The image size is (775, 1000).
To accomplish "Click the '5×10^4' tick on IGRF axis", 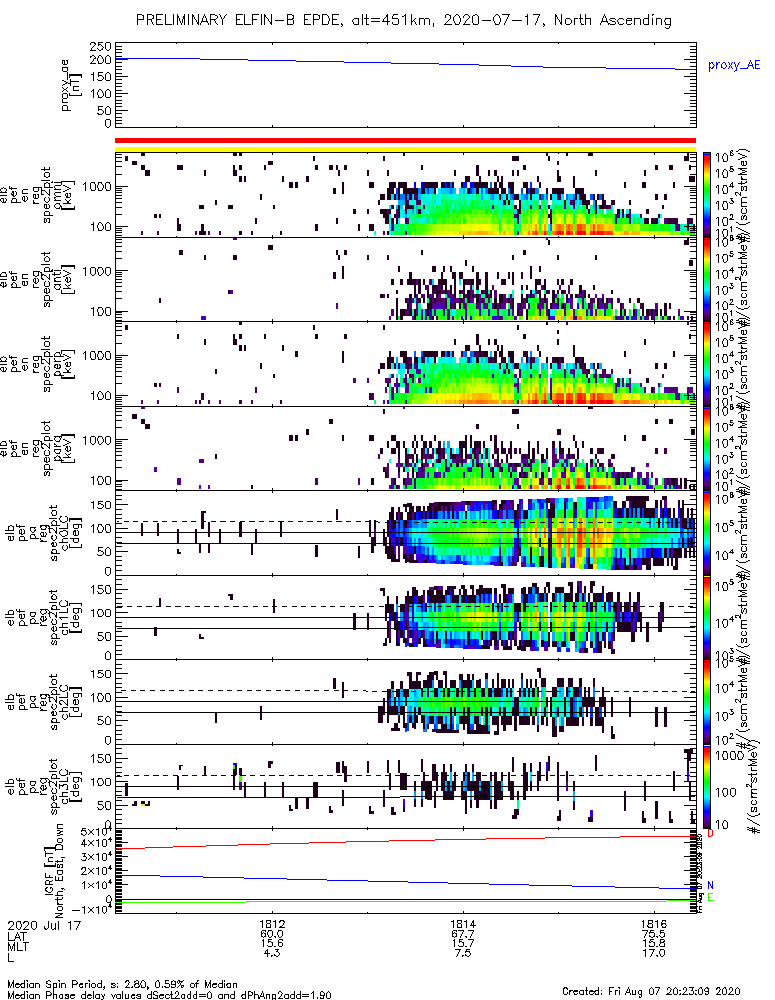I will coord(96,832).
